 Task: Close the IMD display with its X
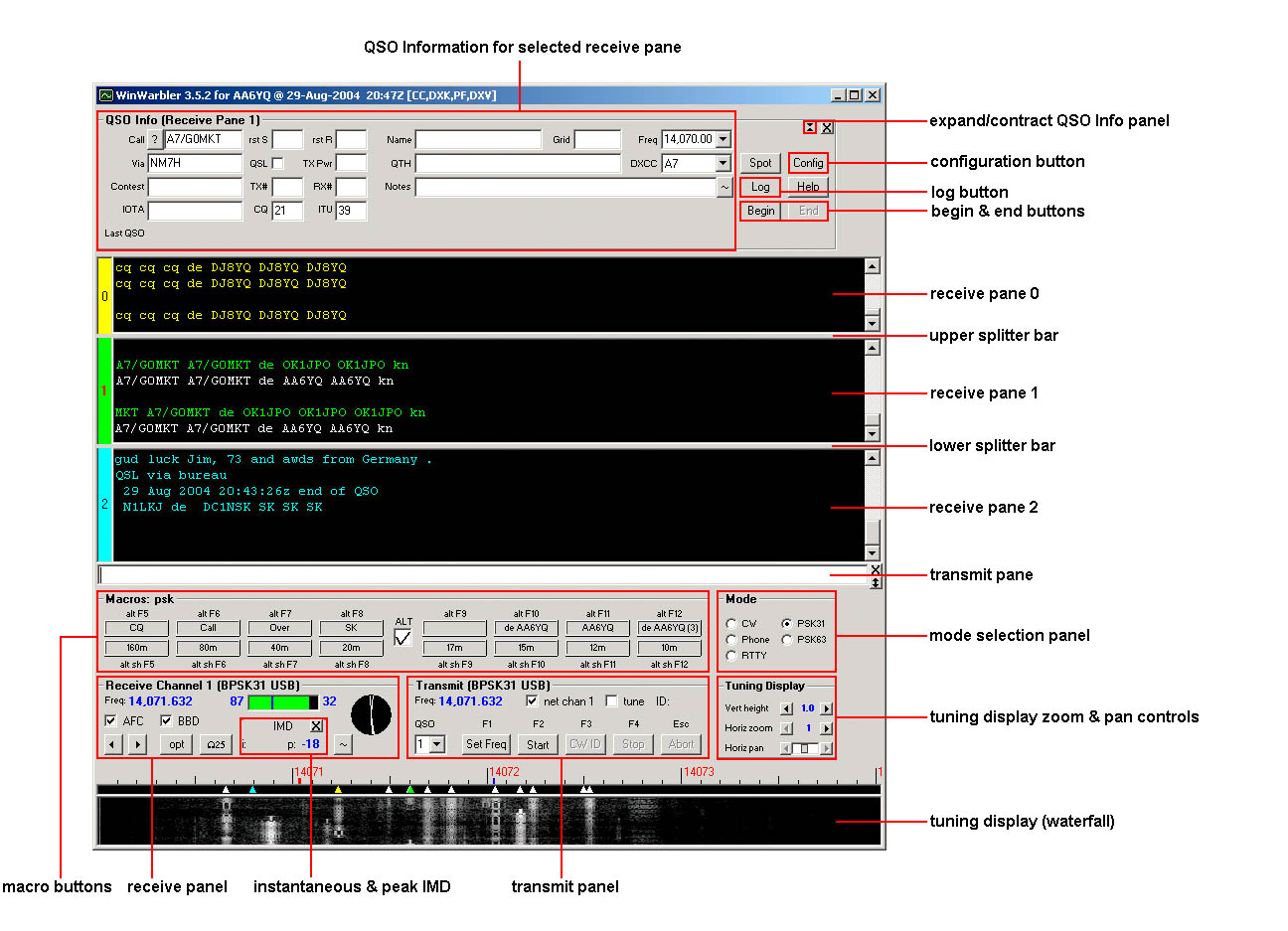[316, 726]
